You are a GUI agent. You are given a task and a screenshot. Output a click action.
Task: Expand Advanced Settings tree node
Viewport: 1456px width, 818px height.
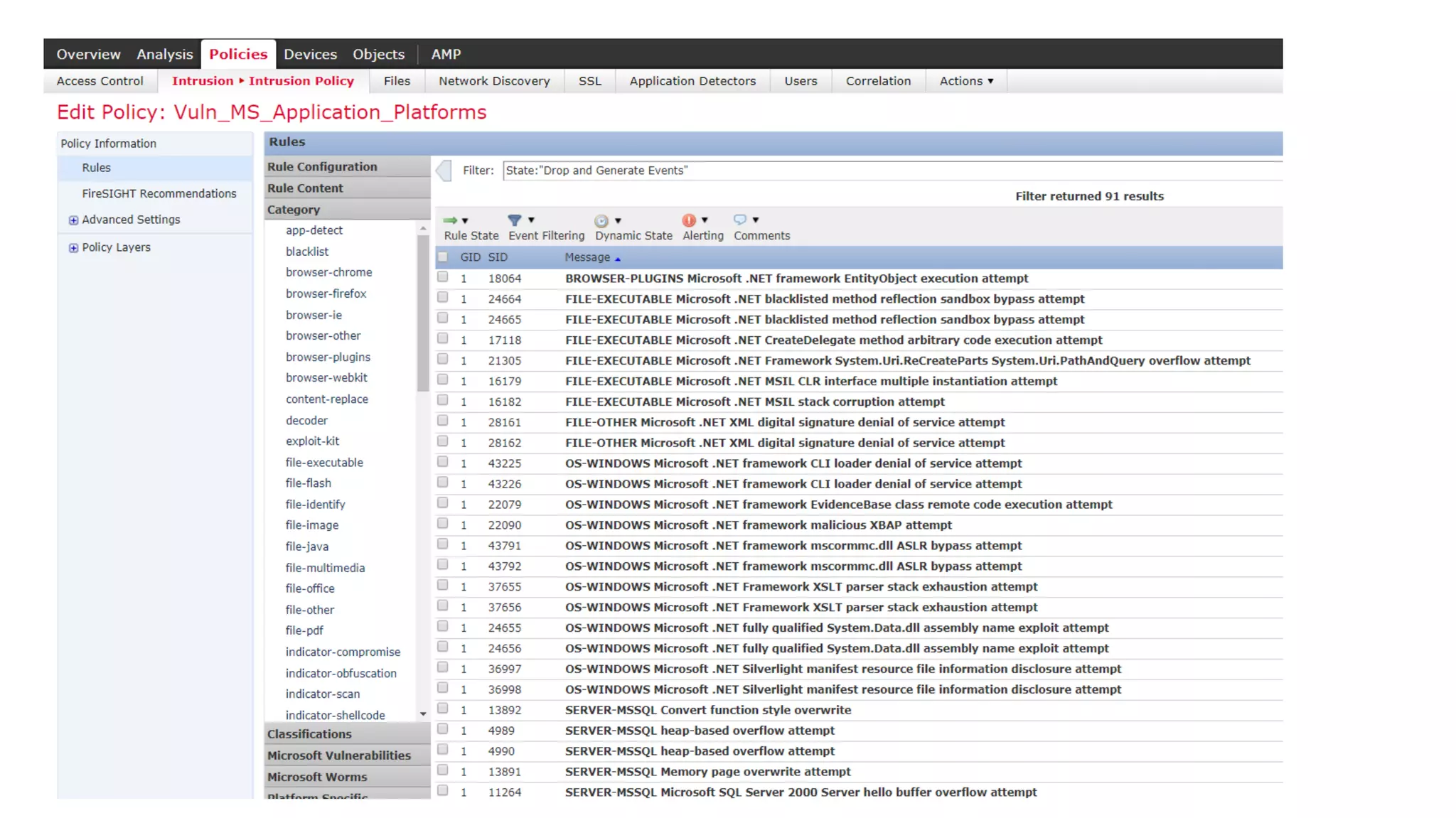73,220
